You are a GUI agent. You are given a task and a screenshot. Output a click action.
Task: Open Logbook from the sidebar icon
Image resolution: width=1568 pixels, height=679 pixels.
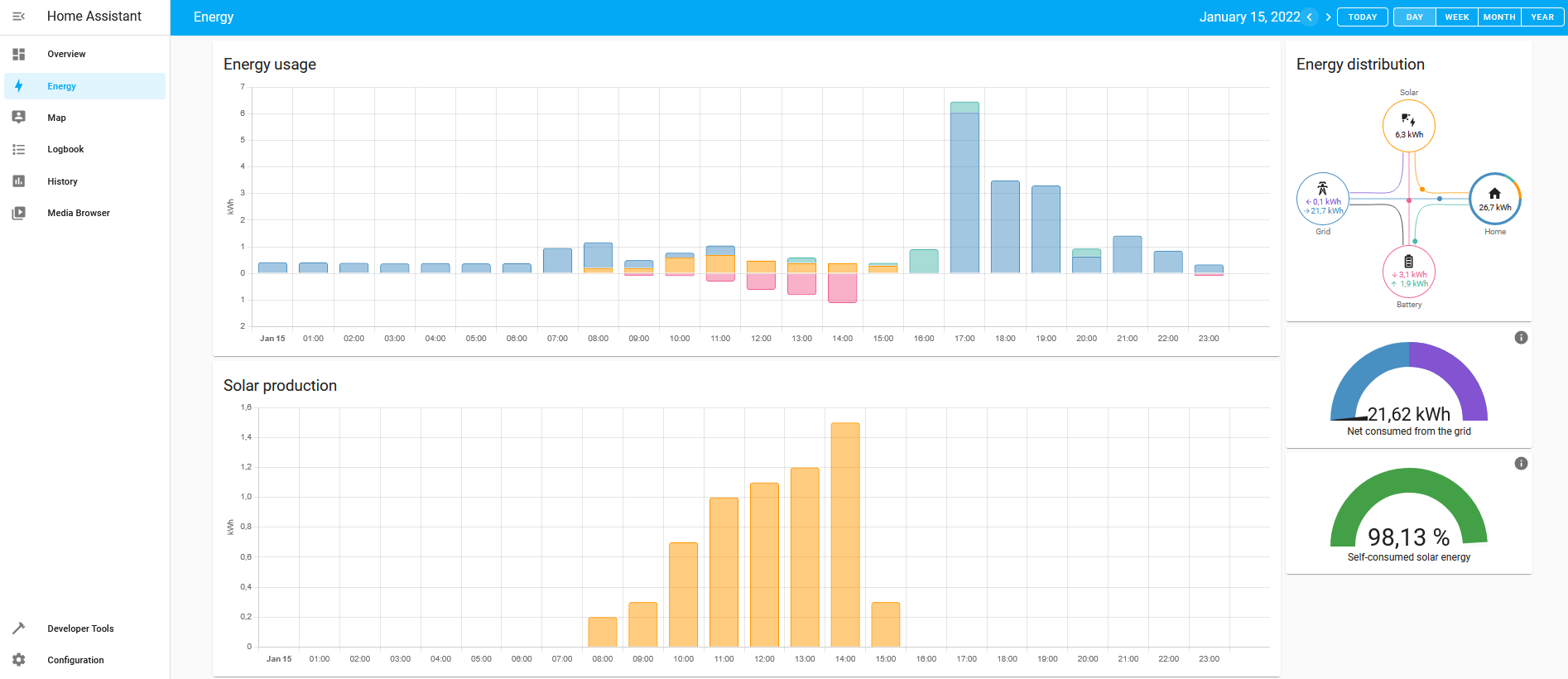click(18, 150)
